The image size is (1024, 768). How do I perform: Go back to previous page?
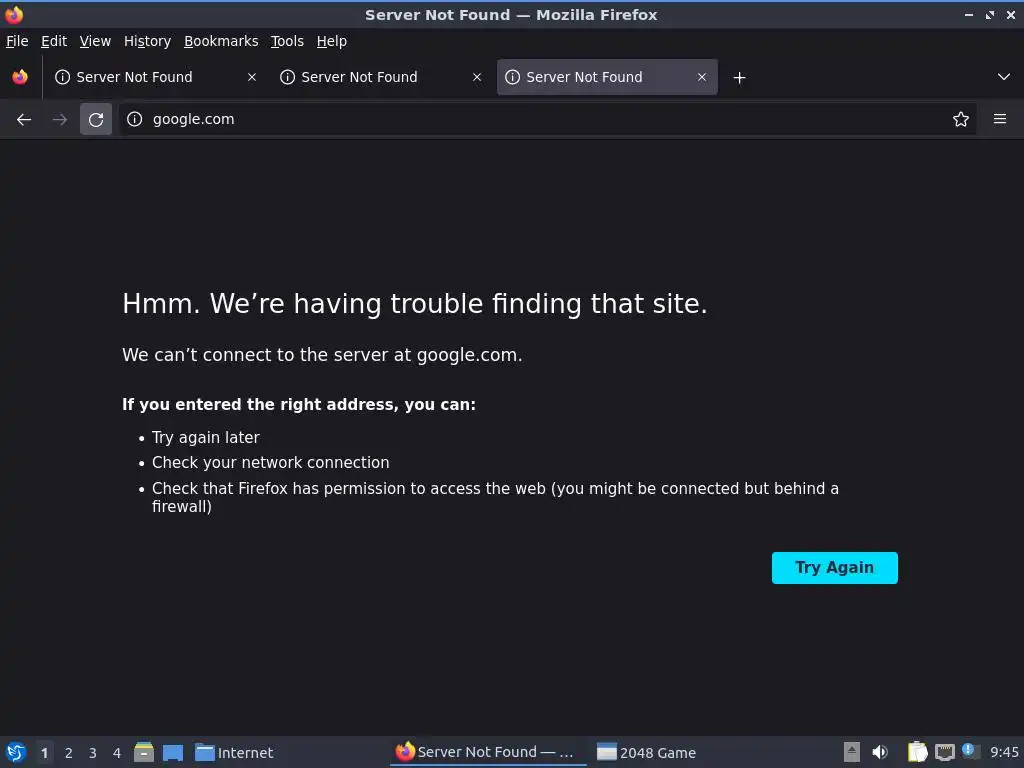(x=24, y=120)
